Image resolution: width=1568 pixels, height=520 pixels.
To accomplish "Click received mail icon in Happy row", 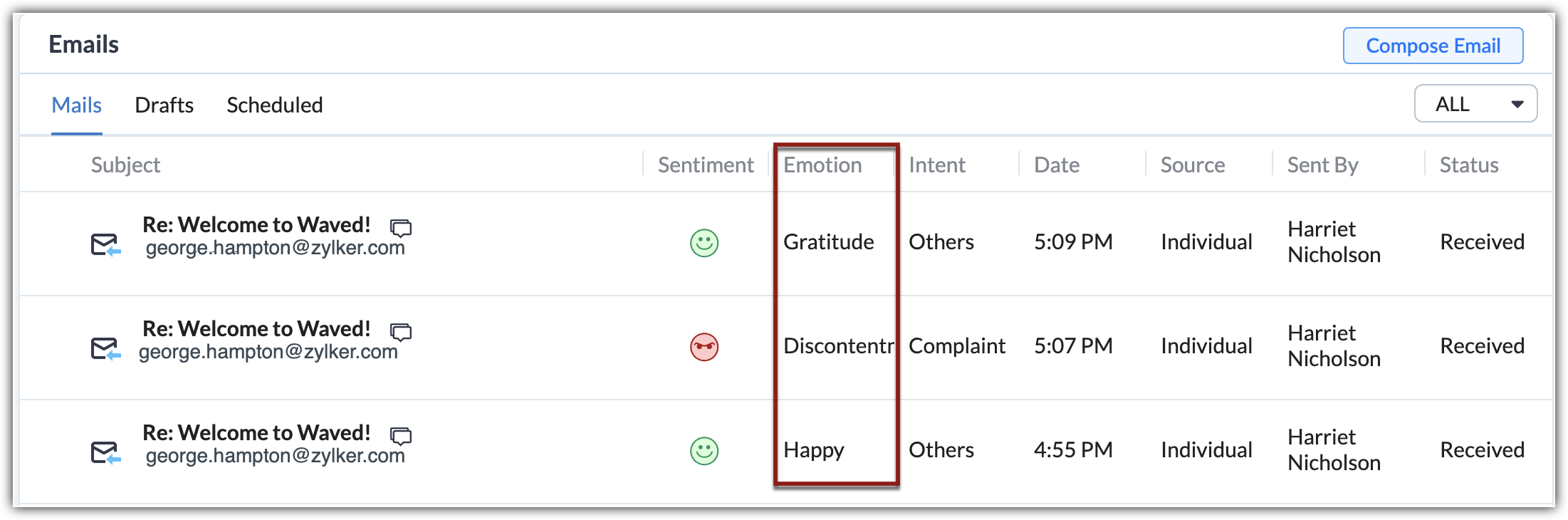I will point(105,452).
